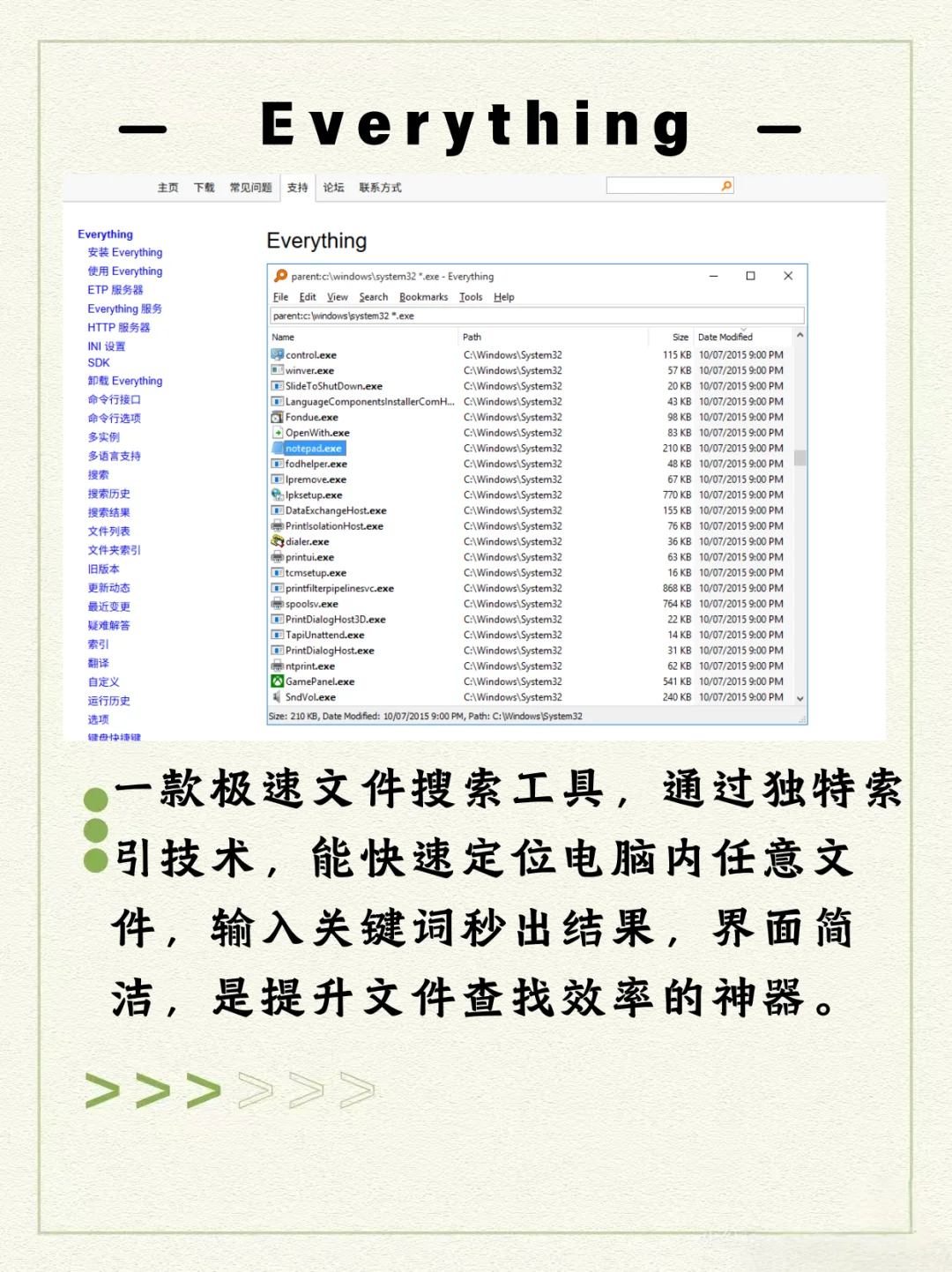The height and width of the screenshot is (1272, 952).
Task: Click the spoolsv.exe printer icon
Action: click(277, 604)
